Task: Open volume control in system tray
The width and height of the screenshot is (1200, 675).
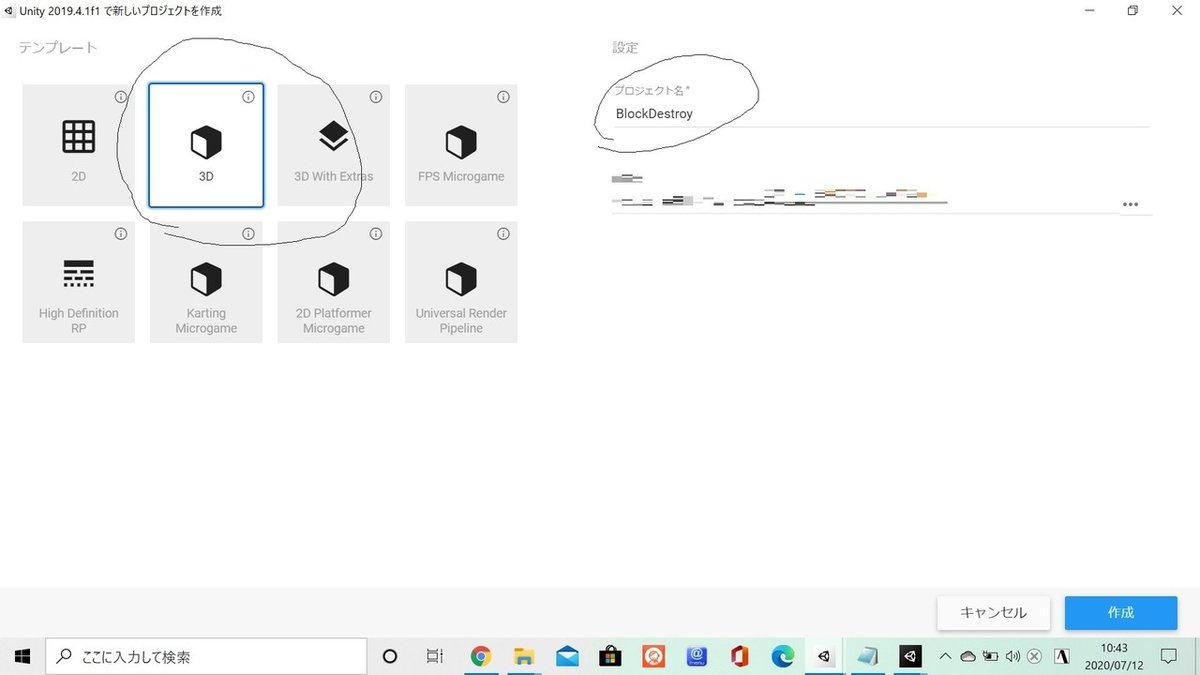Action: [x=1012, y=657]
